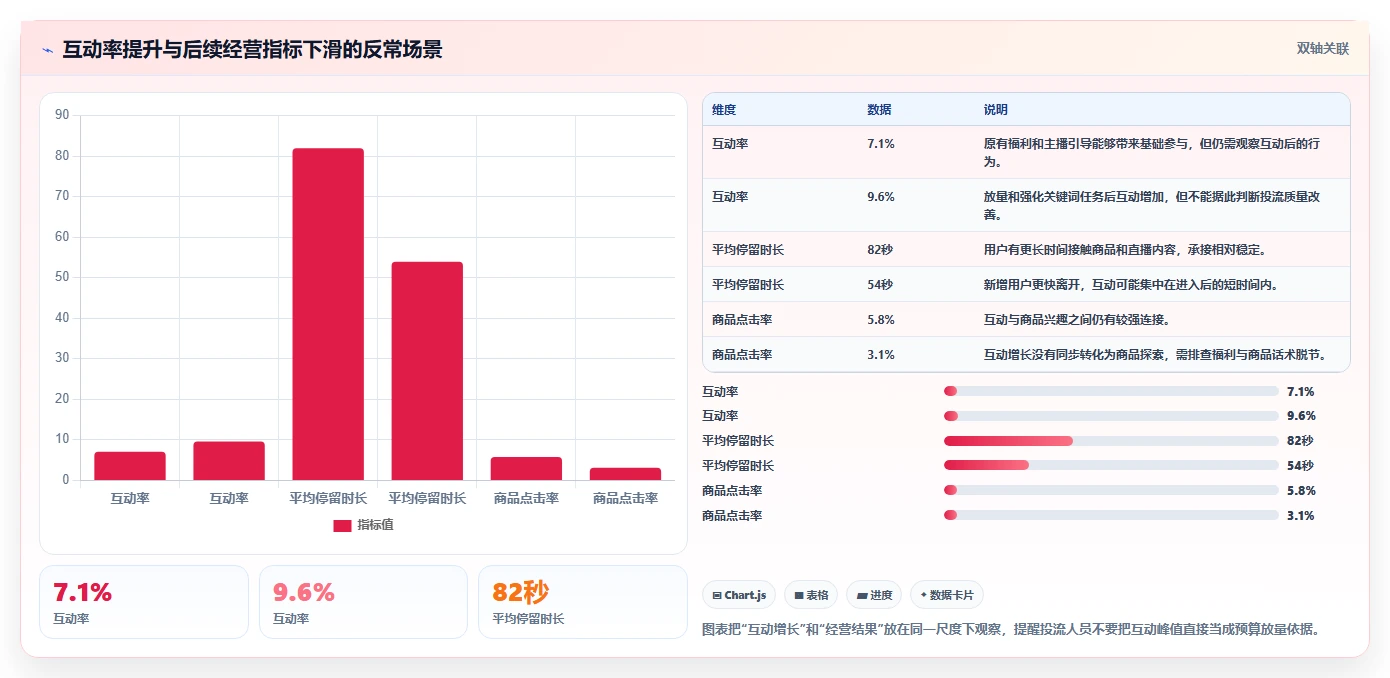Select the Chart.js tag
This screenshot has width=1390, height=678.
[x=739, y=595]
